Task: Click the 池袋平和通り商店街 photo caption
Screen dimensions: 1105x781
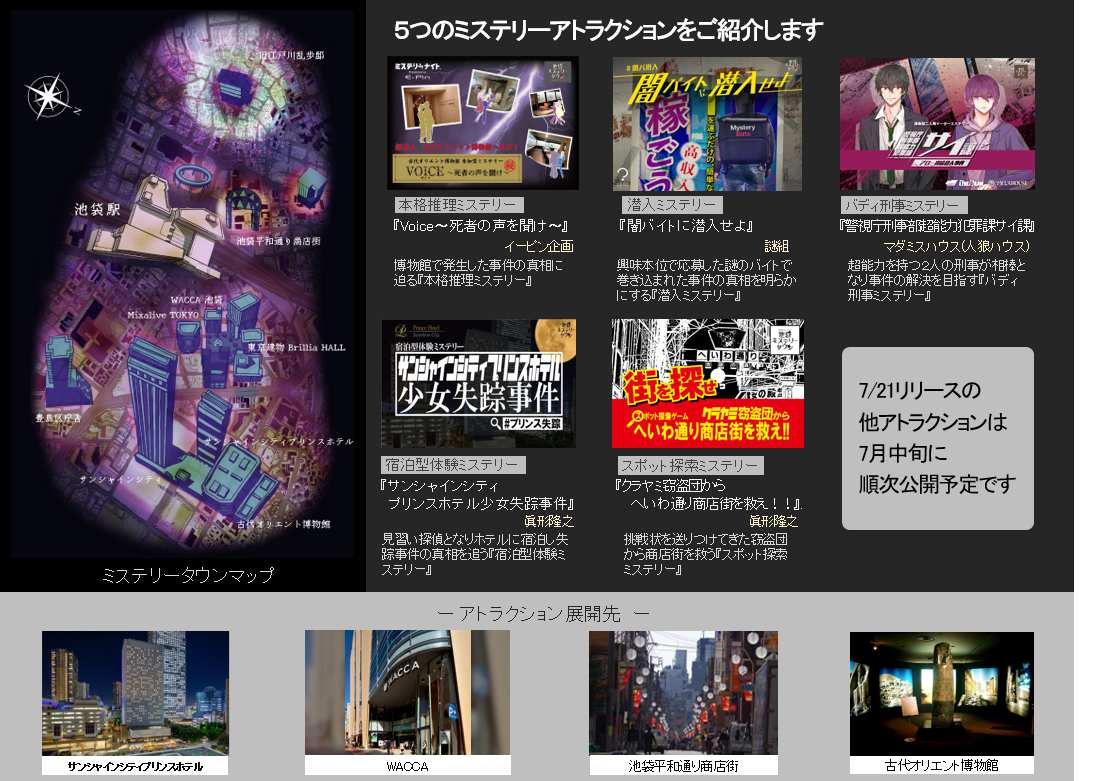Action: click(x=684, y=765)
